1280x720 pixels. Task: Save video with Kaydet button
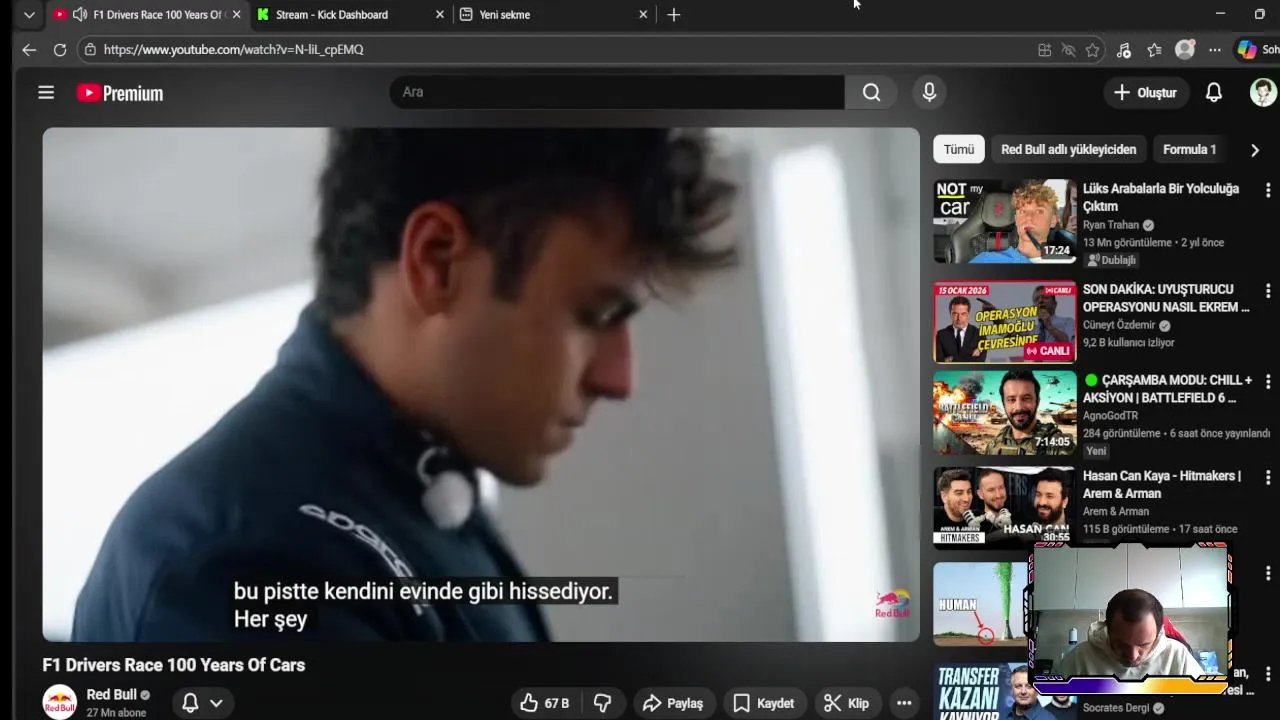(764, 703)
